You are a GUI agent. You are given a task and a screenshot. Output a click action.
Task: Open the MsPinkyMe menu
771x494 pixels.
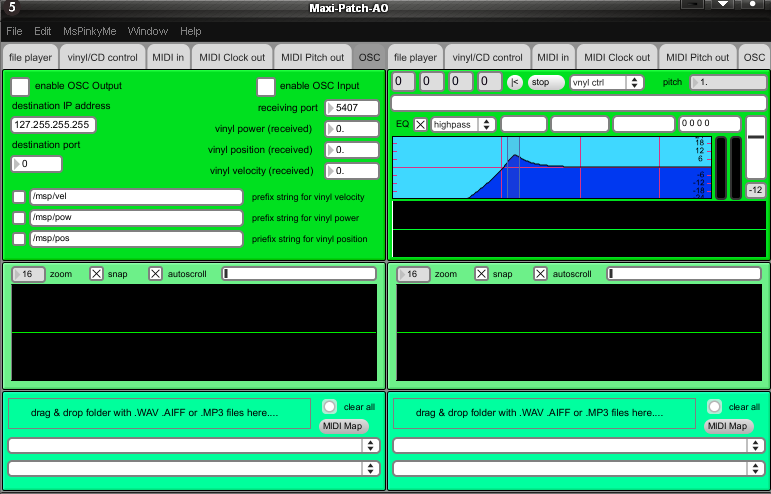point(90,32)
